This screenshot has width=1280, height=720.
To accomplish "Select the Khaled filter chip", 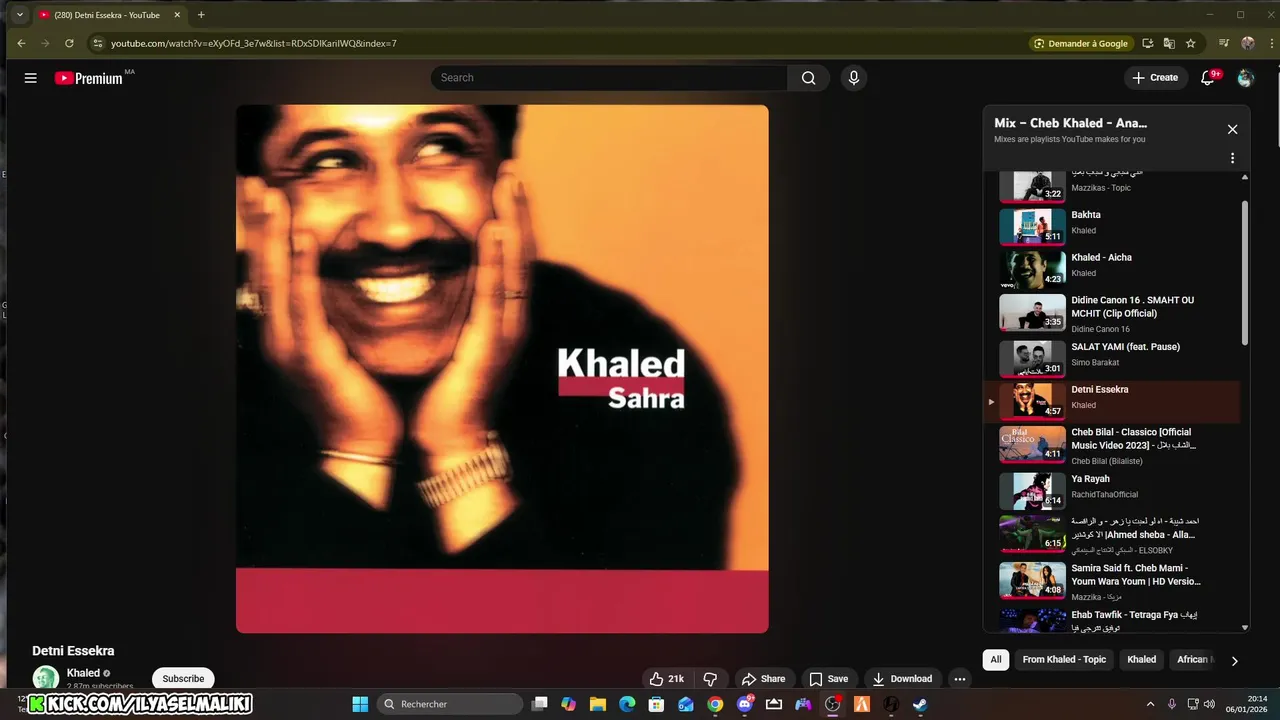I will click(x=1141, y=660).
